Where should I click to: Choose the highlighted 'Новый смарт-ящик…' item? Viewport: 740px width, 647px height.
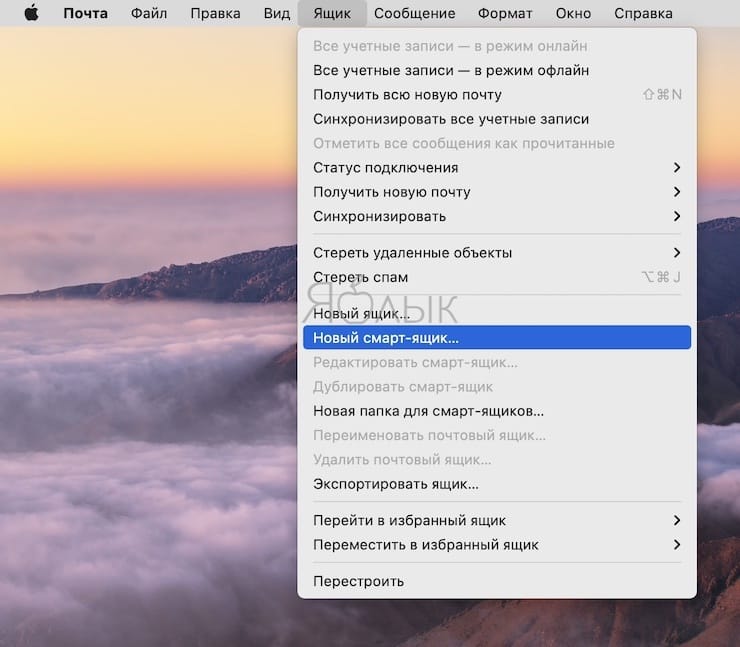[497, 338]
